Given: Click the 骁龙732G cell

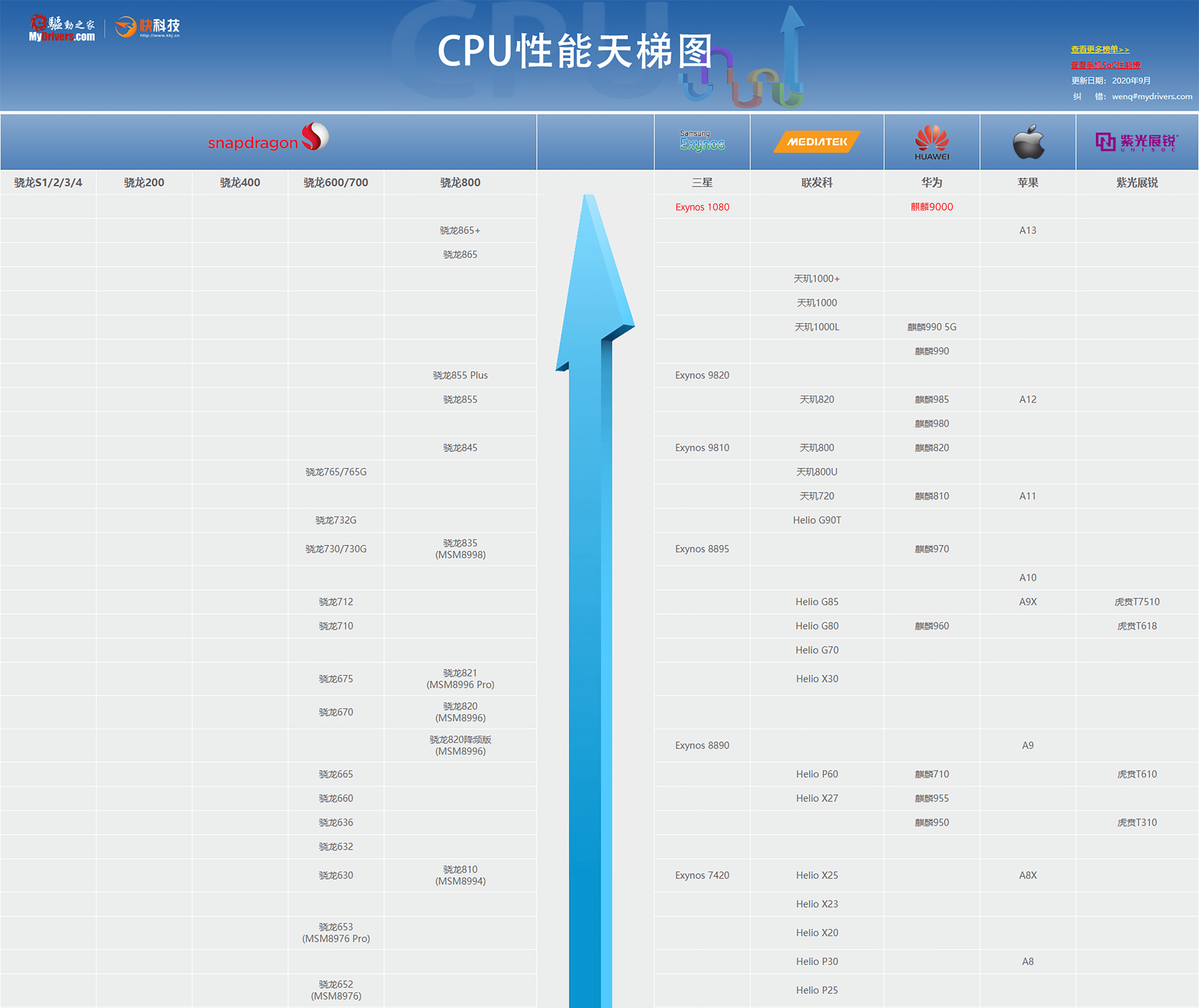Looking at the screenshot, I should pos(336,520).
